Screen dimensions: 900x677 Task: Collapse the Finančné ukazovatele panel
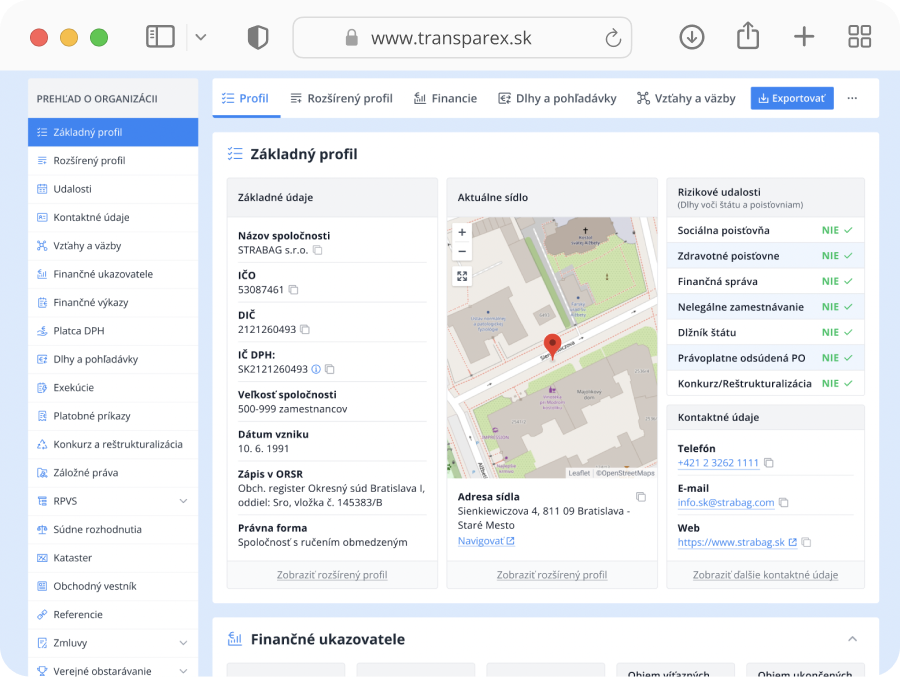pos(852,638)
